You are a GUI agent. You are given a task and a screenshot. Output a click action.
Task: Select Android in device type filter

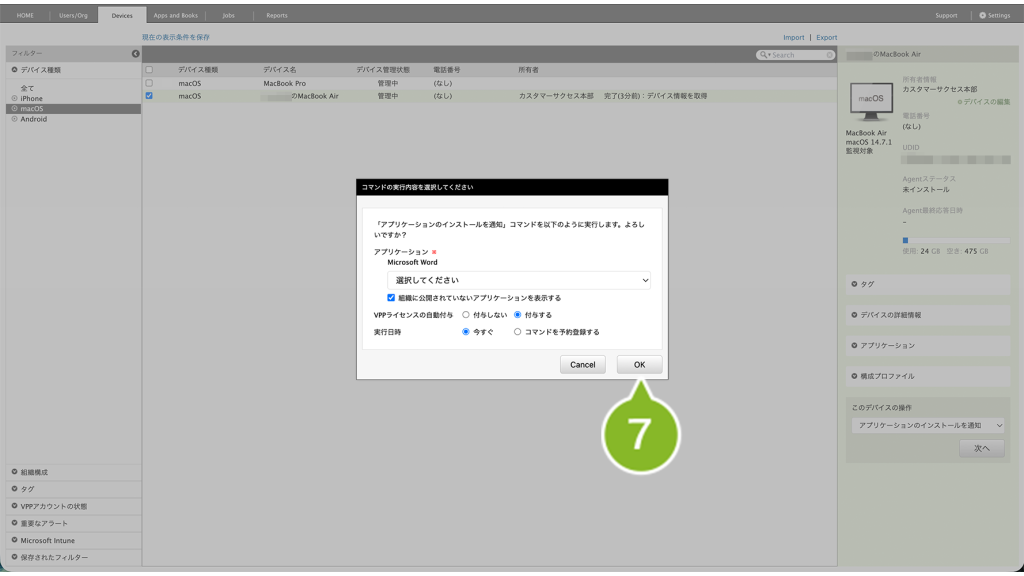33,120
